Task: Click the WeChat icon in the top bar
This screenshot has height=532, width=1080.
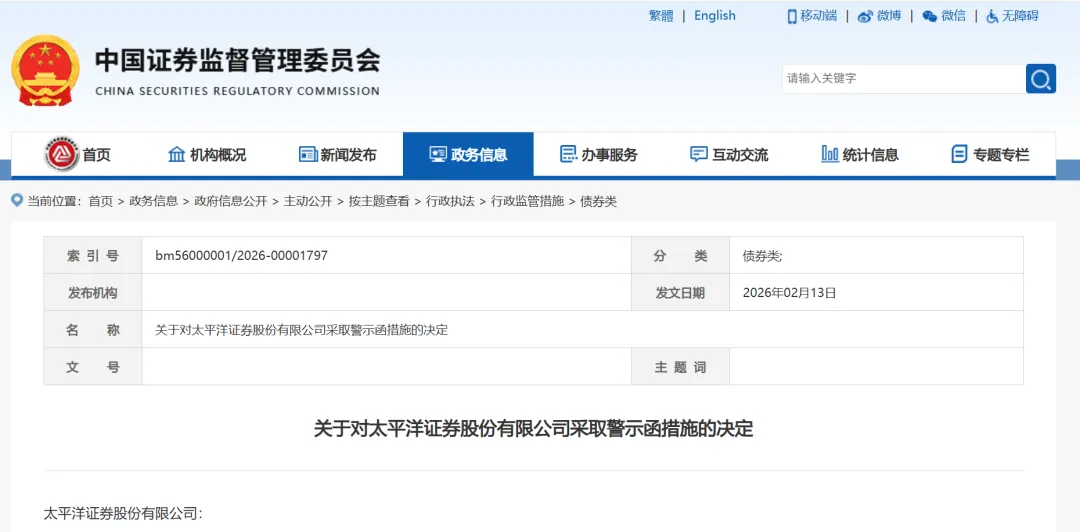Action: pyautogui.click(x=930, y=17)
